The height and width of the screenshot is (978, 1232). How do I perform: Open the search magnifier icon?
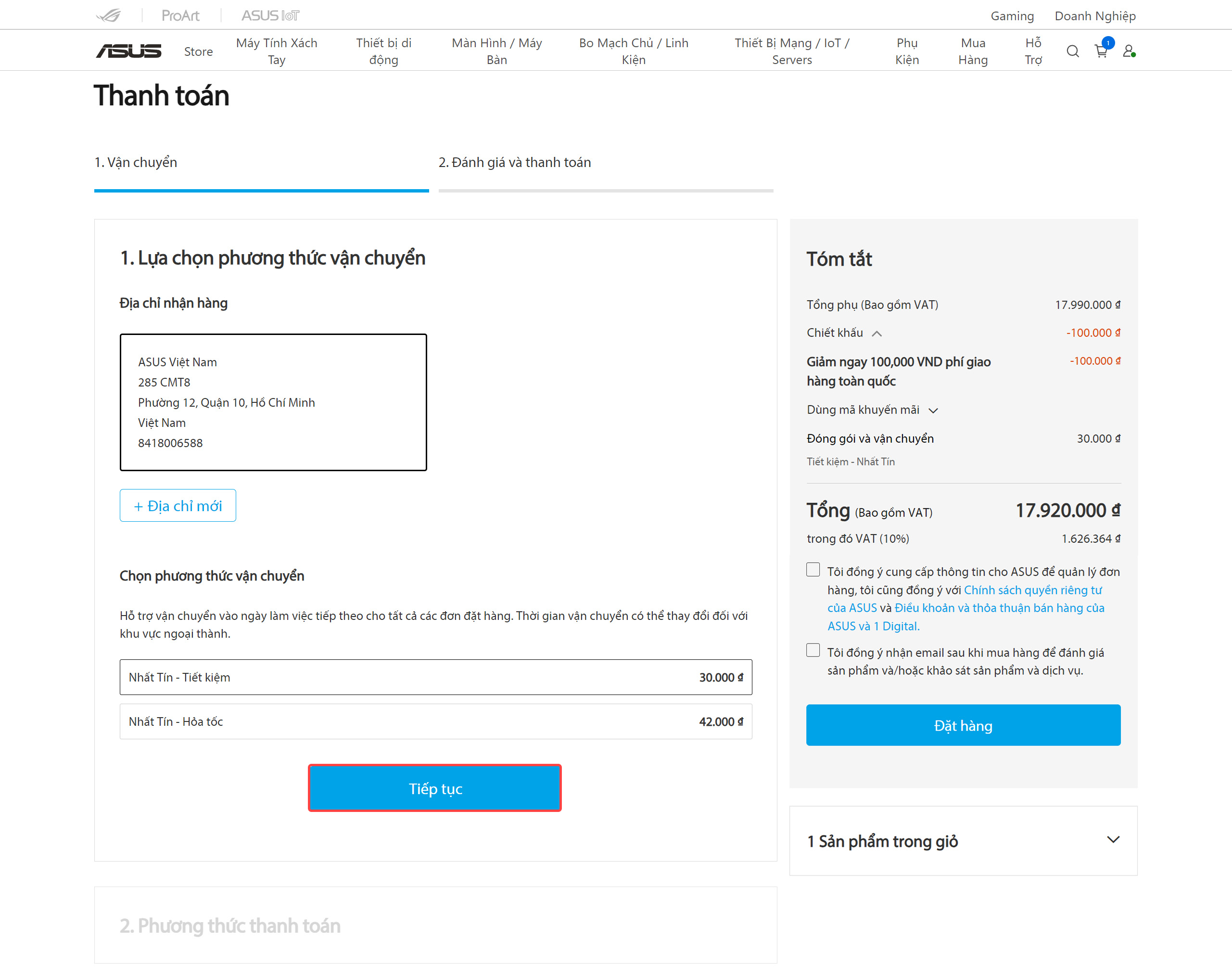(x=1073, y=51)
